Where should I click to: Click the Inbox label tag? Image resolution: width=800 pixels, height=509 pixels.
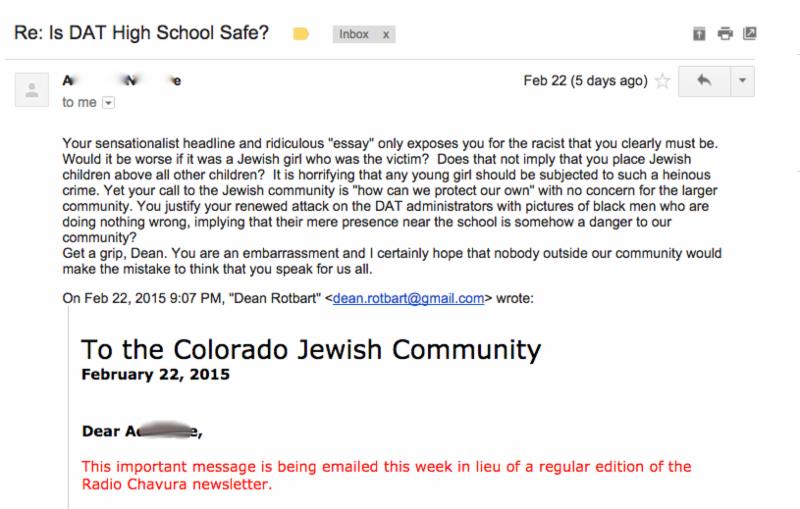354,34
